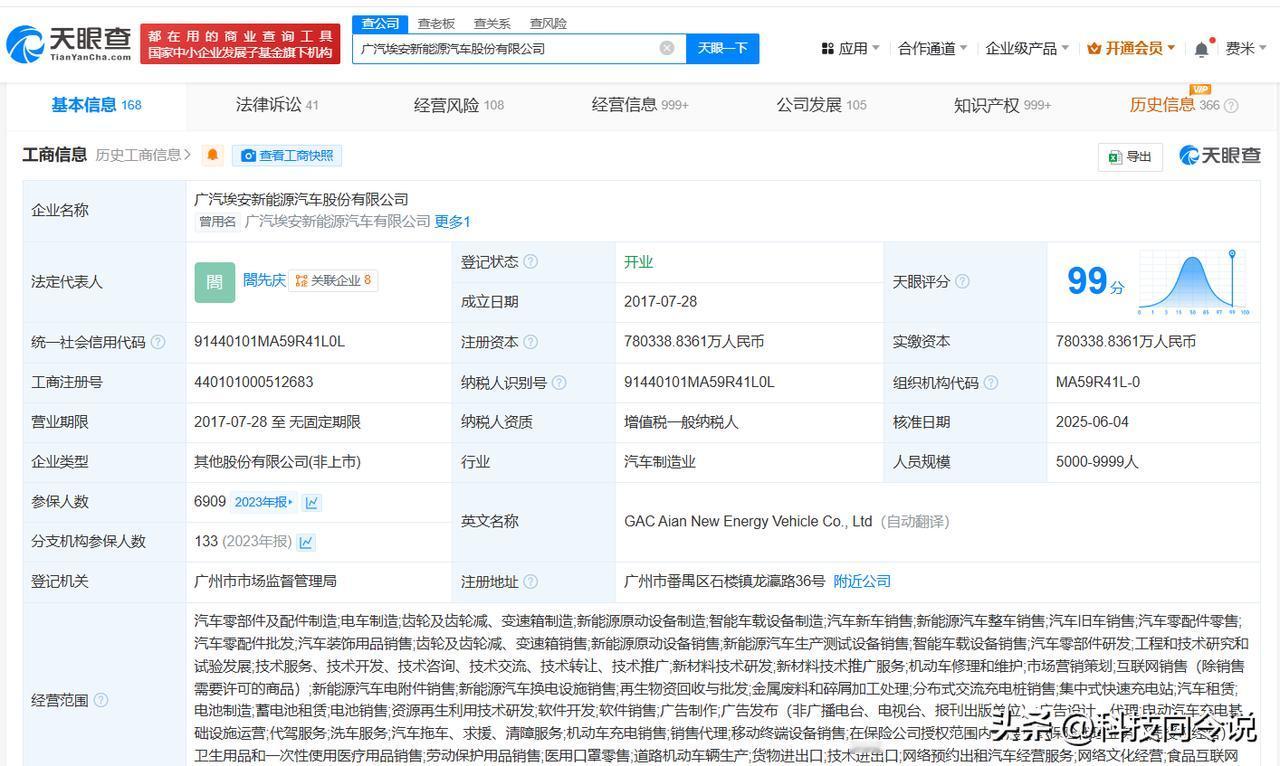The width and height of the screenshot is (1280, 766).
Task: Click the 5000-9999人 staff size value
Action: tap(1097, 462)
